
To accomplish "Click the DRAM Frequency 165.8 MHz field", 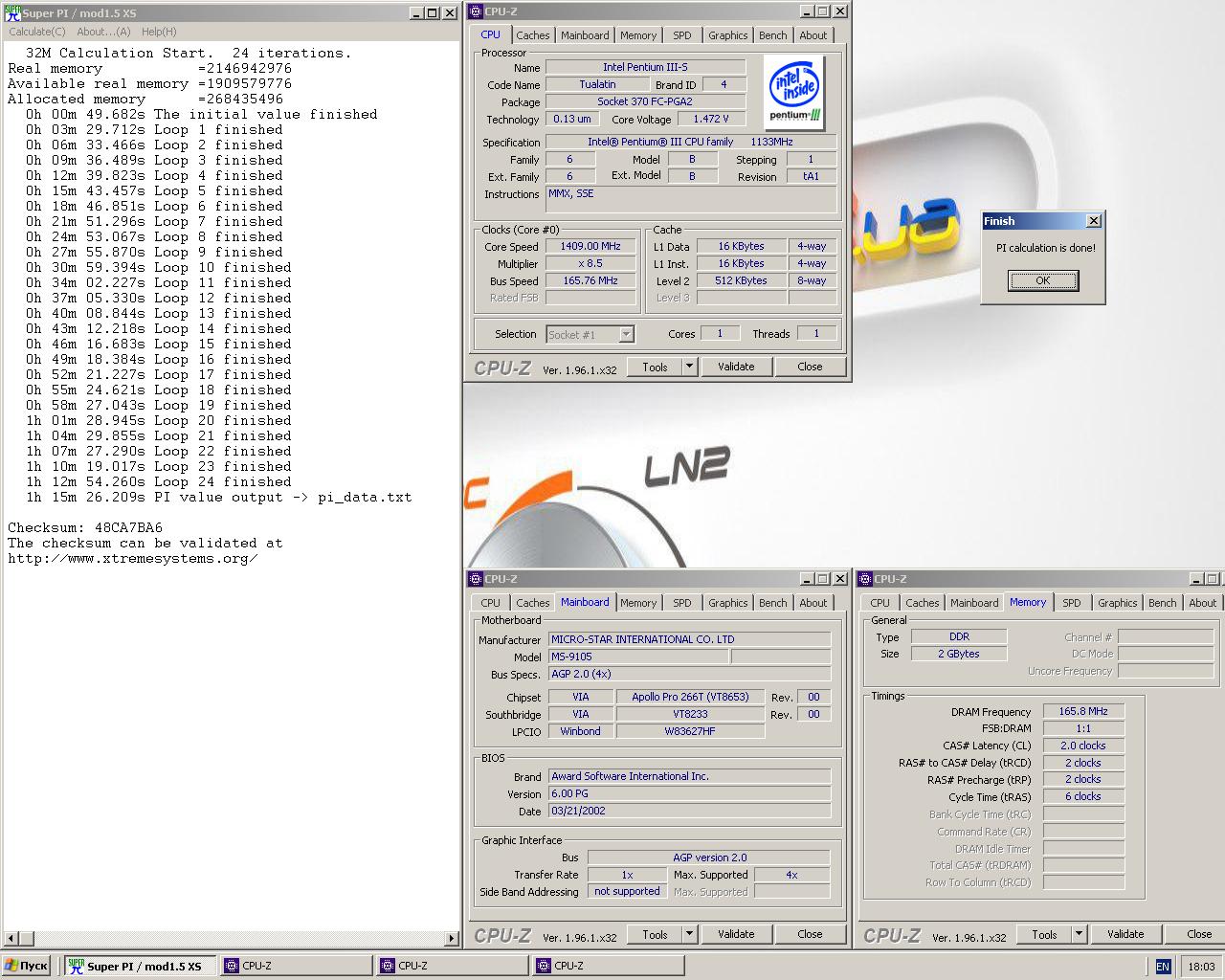I will (1083, 711).
